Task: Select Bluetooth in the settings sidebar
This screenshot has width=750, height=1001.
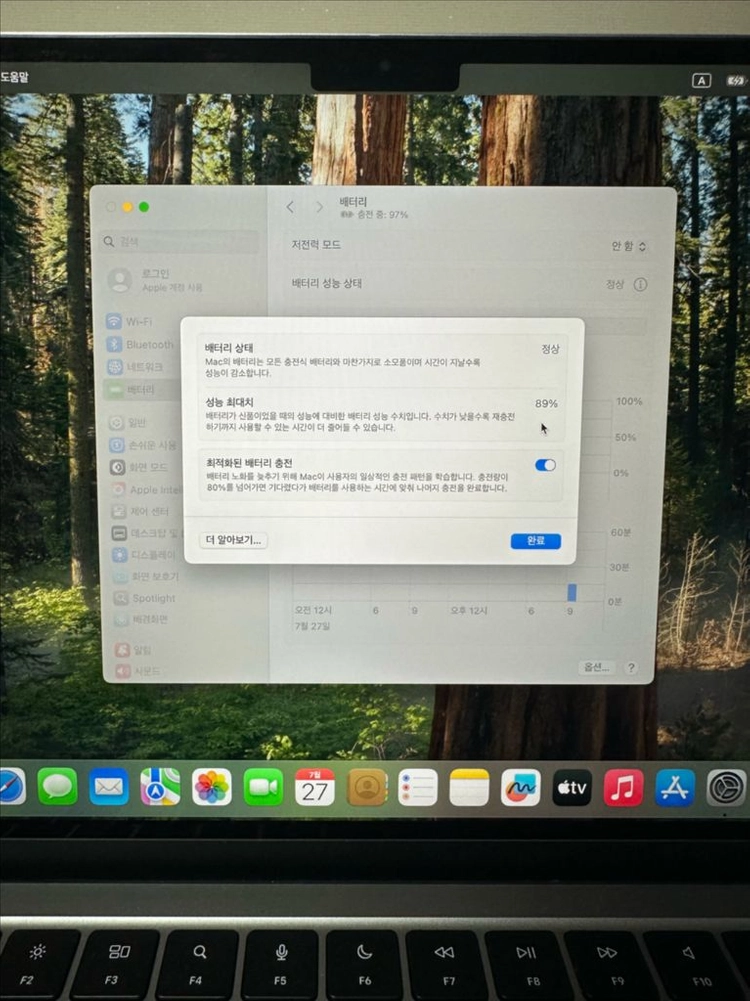Action: 140,344
